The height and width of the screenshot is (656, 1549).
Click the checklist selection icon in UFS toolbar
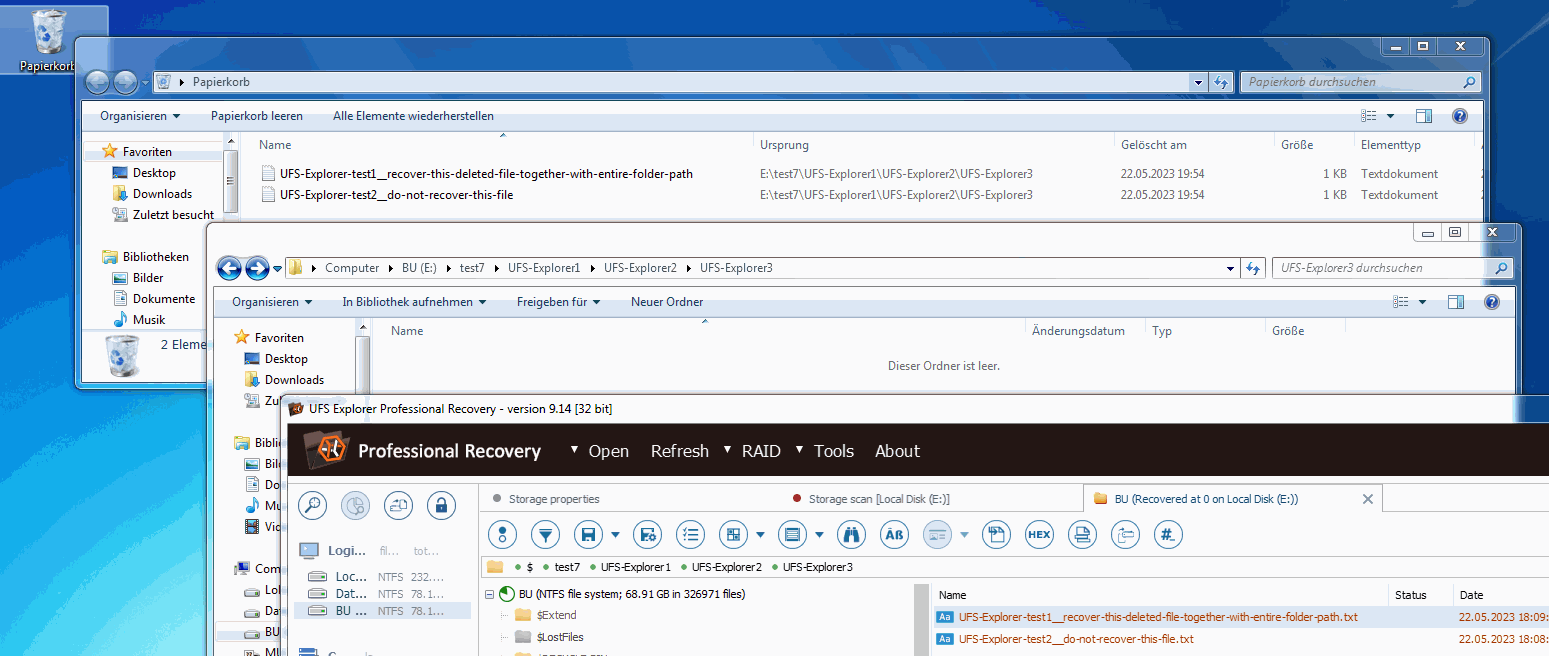pos(690,535)
